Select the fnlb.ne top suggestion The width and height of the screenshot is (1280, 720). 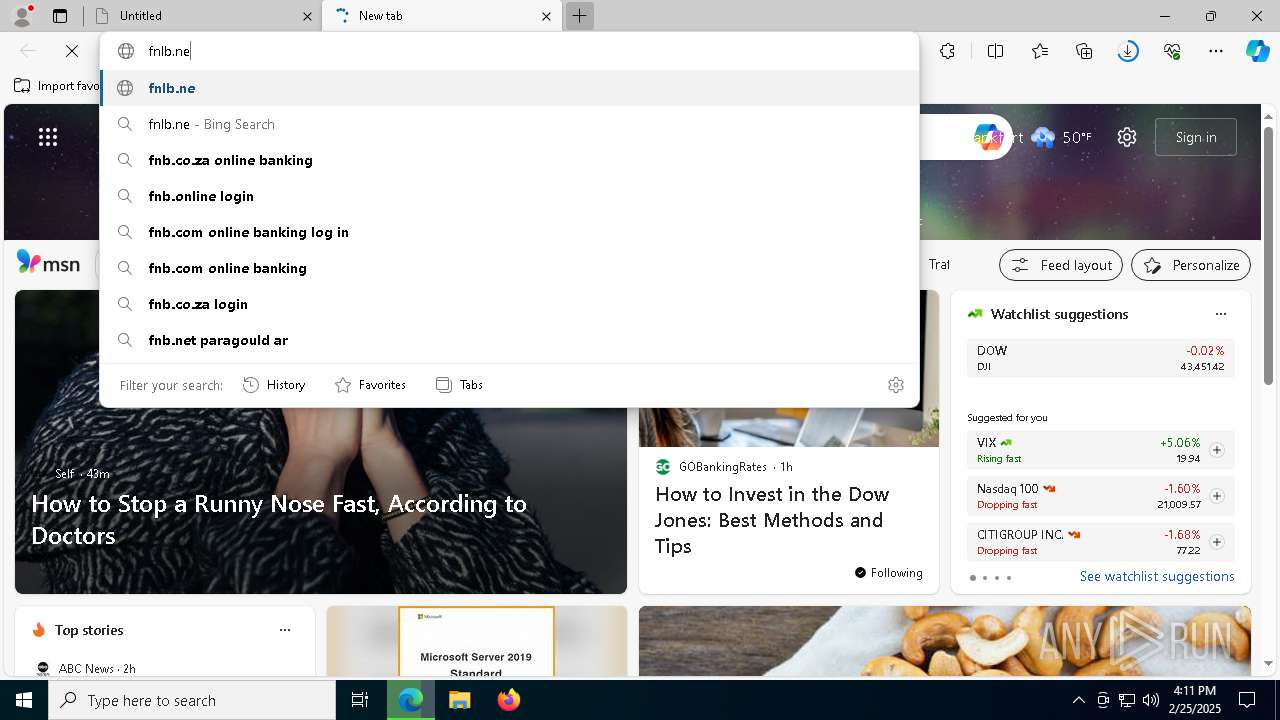coord(510,88)
